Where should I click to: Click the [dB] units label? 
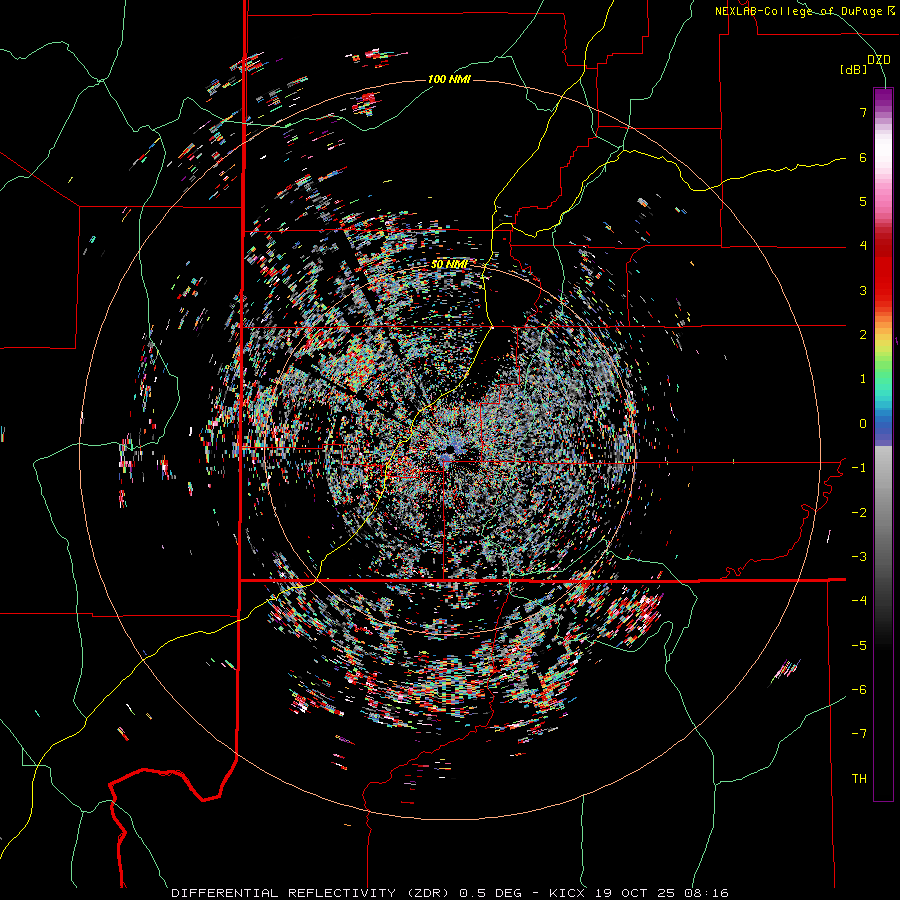[x=854, y=70]
